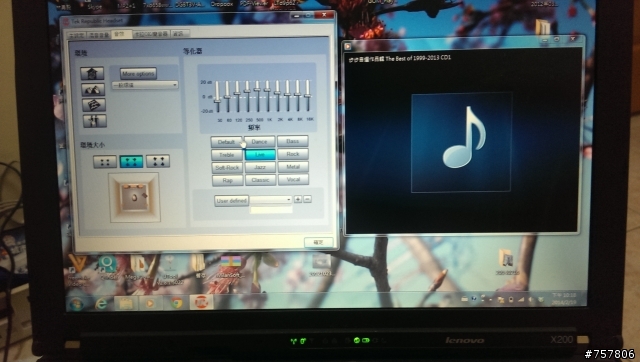Apply the Vocal equalizer preset
This screenshot has height=362, width=640.
(293, 180)
